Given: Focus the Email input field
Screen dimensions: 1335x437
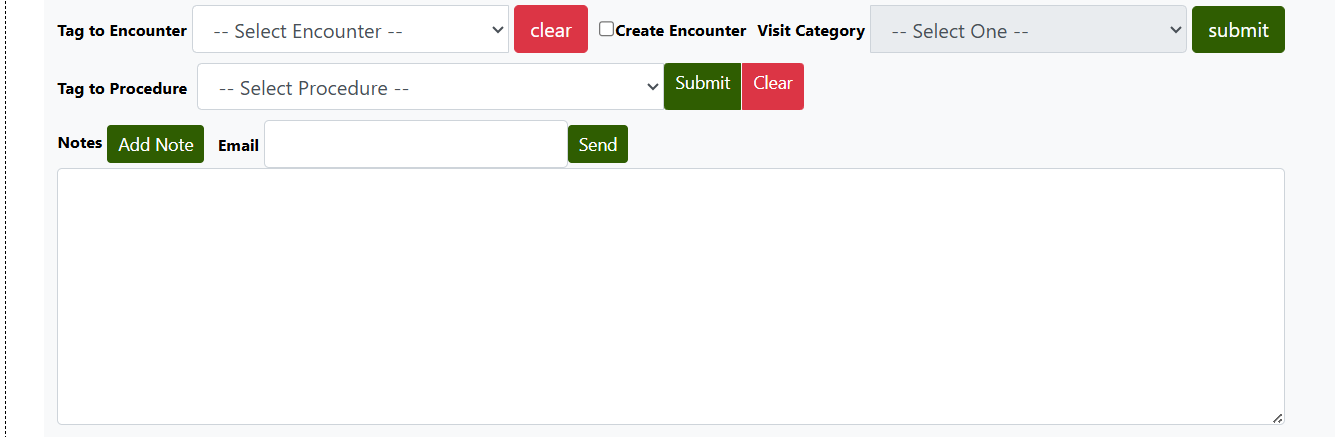Looking at the screenshot, I should (416, 144).
